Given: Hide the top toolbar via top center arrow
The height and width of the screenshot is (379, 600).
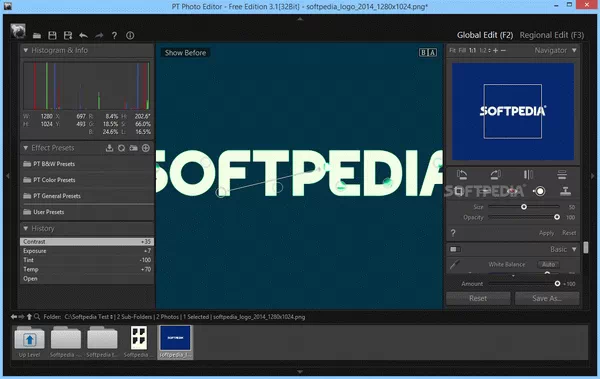Looking at the screenshot, I should (300, 18).
